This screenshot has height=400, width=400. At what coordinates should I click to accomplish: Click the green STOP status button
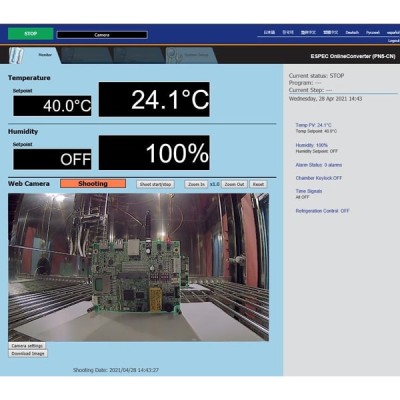coord(30,34)
